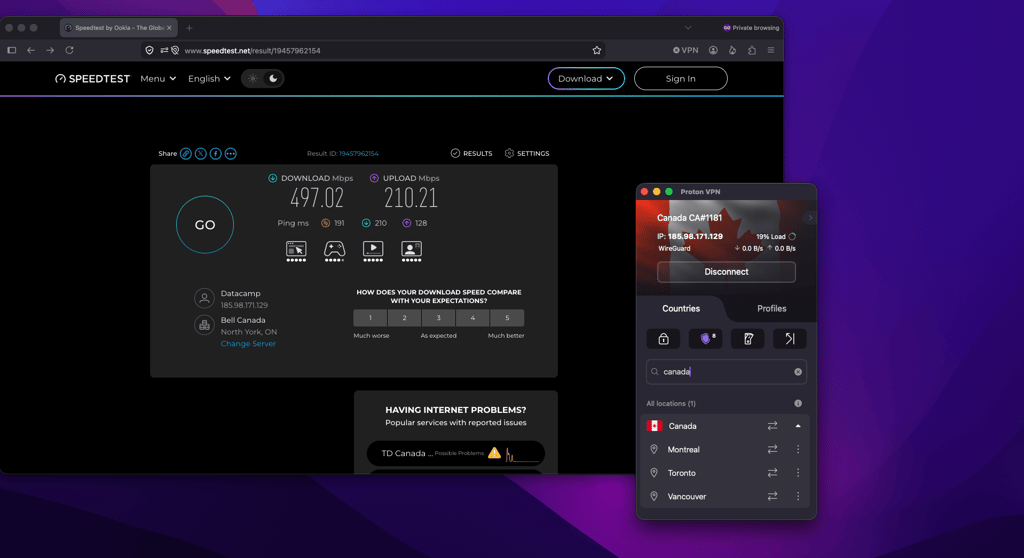This screenshot has height=558, width=1024.
Task: Open Montreal more options dots
Action: point(798,450)
